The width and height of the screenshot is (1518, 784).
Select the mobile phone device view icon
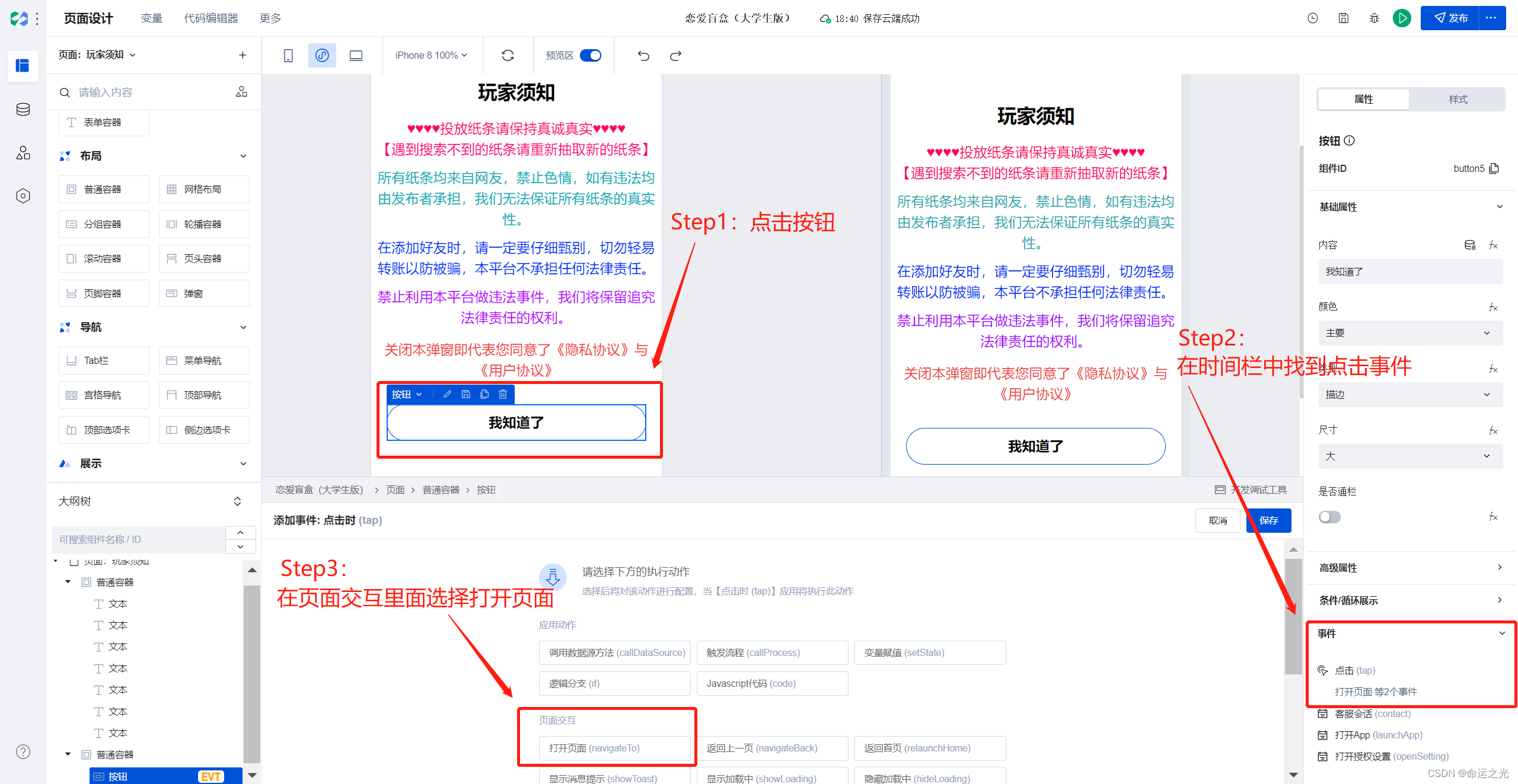288,56
